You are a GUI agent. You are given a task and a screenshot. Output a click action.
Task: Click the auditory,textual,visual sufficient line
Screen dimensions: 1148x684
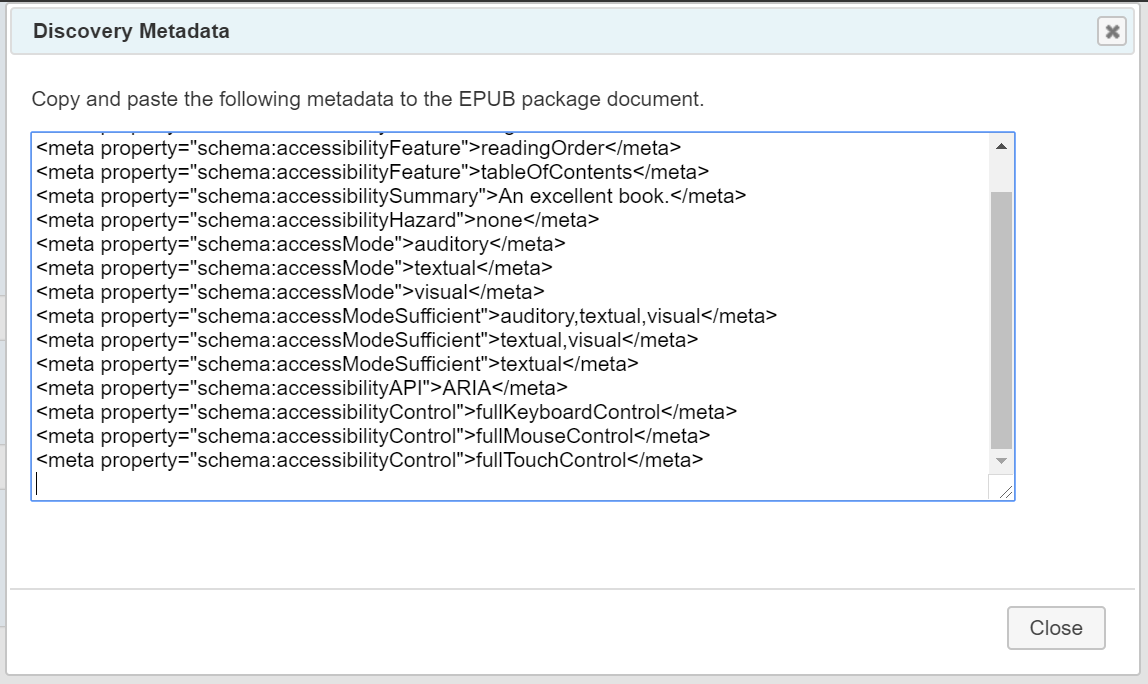pyautogui.click(x=406, y=316)
